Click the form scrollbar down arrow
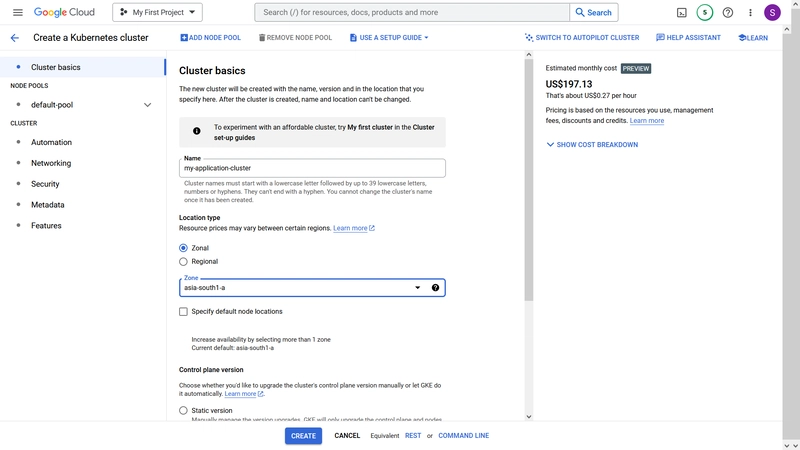The image size is (800, 450). point(529,417)
